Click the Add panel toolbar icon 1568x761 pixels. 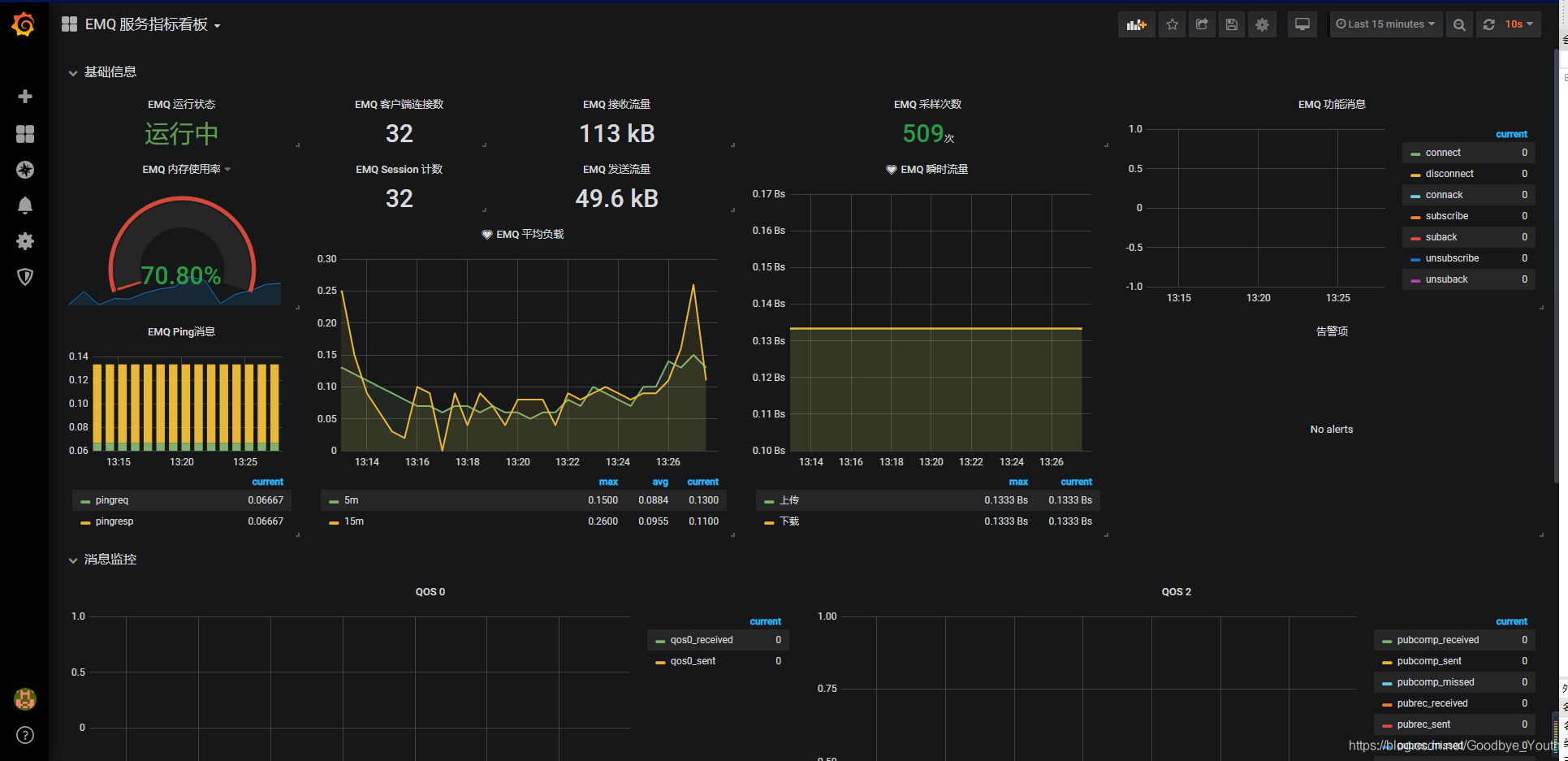point(1137,24)
